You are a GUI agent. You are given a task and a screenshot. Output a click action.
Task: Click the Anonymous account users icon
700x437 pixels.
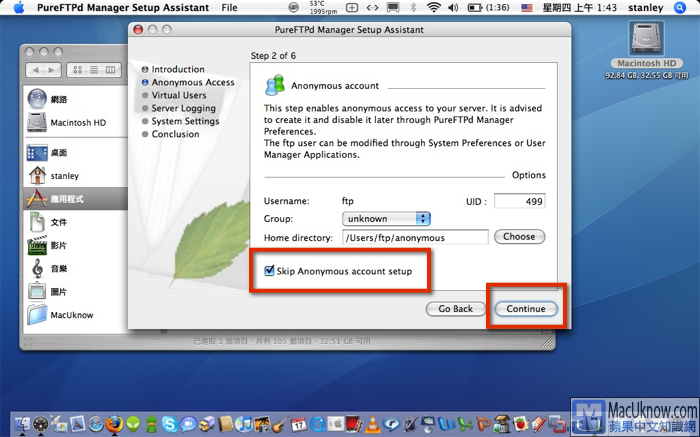click(x=275, y=85)
